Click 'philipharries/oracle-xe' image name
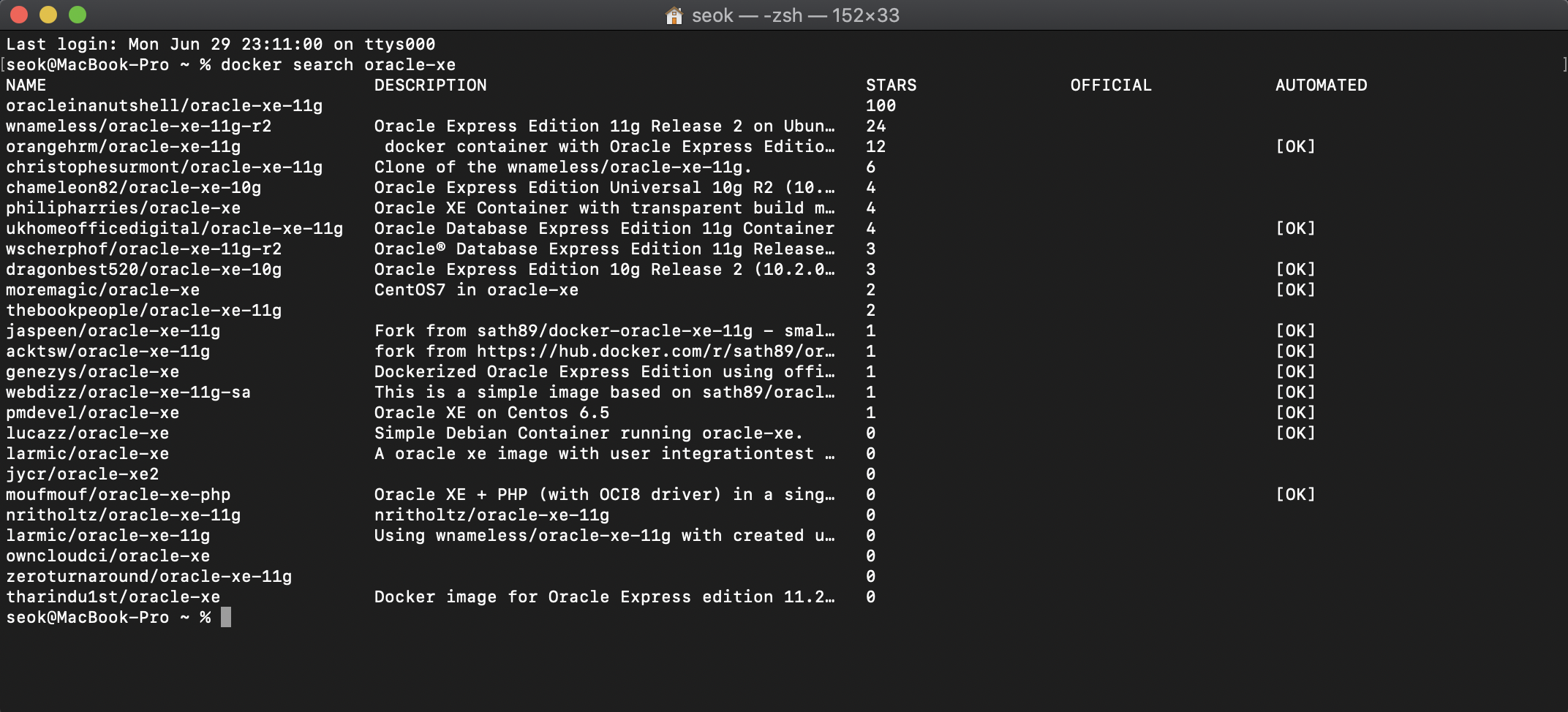 click(124, 208)
